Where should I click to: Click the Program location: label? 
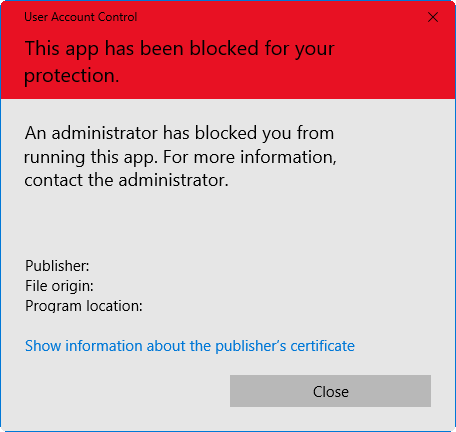click(84, 306)
